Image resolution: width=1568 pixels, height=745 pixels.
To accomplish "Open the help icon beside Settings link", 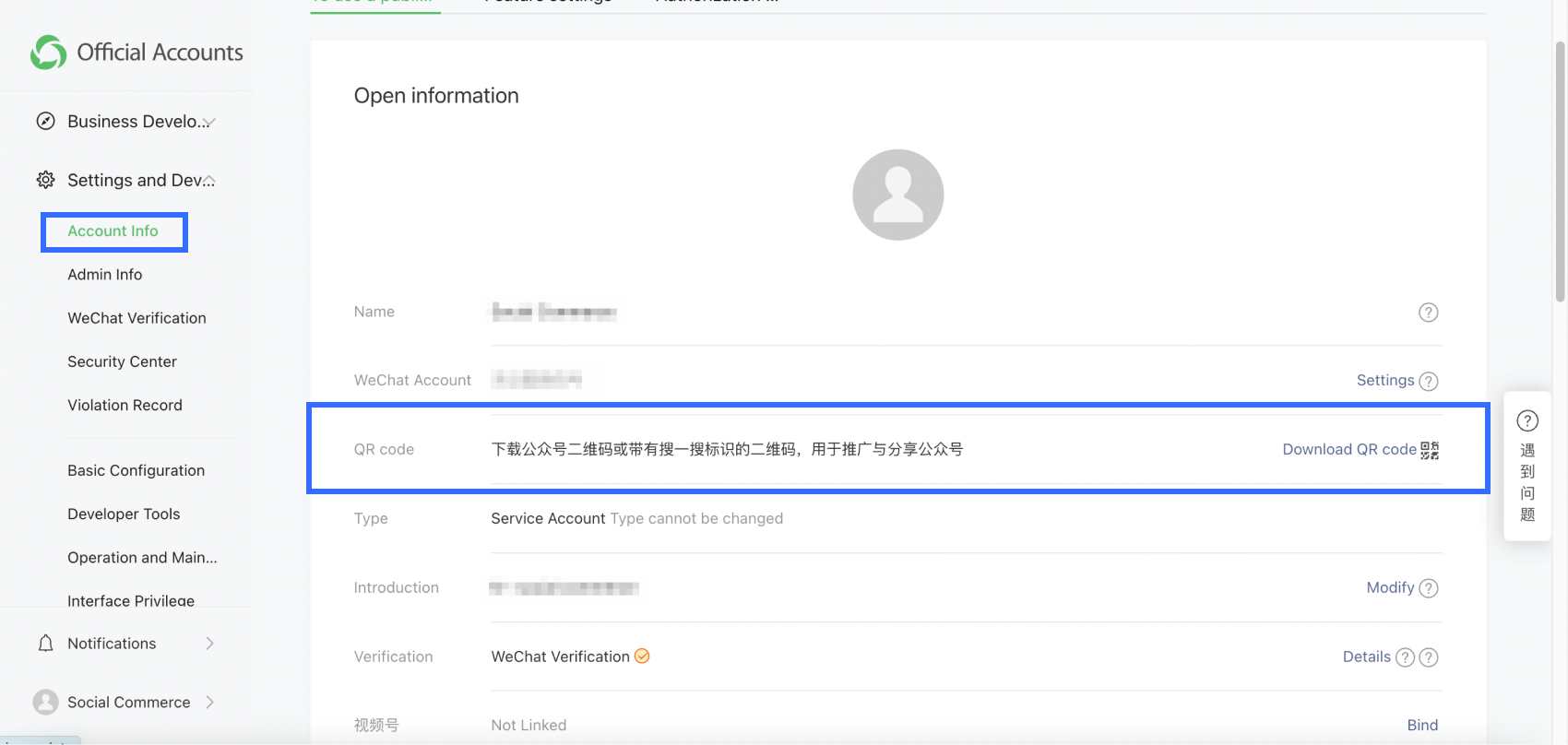I will coord(1429,381).
